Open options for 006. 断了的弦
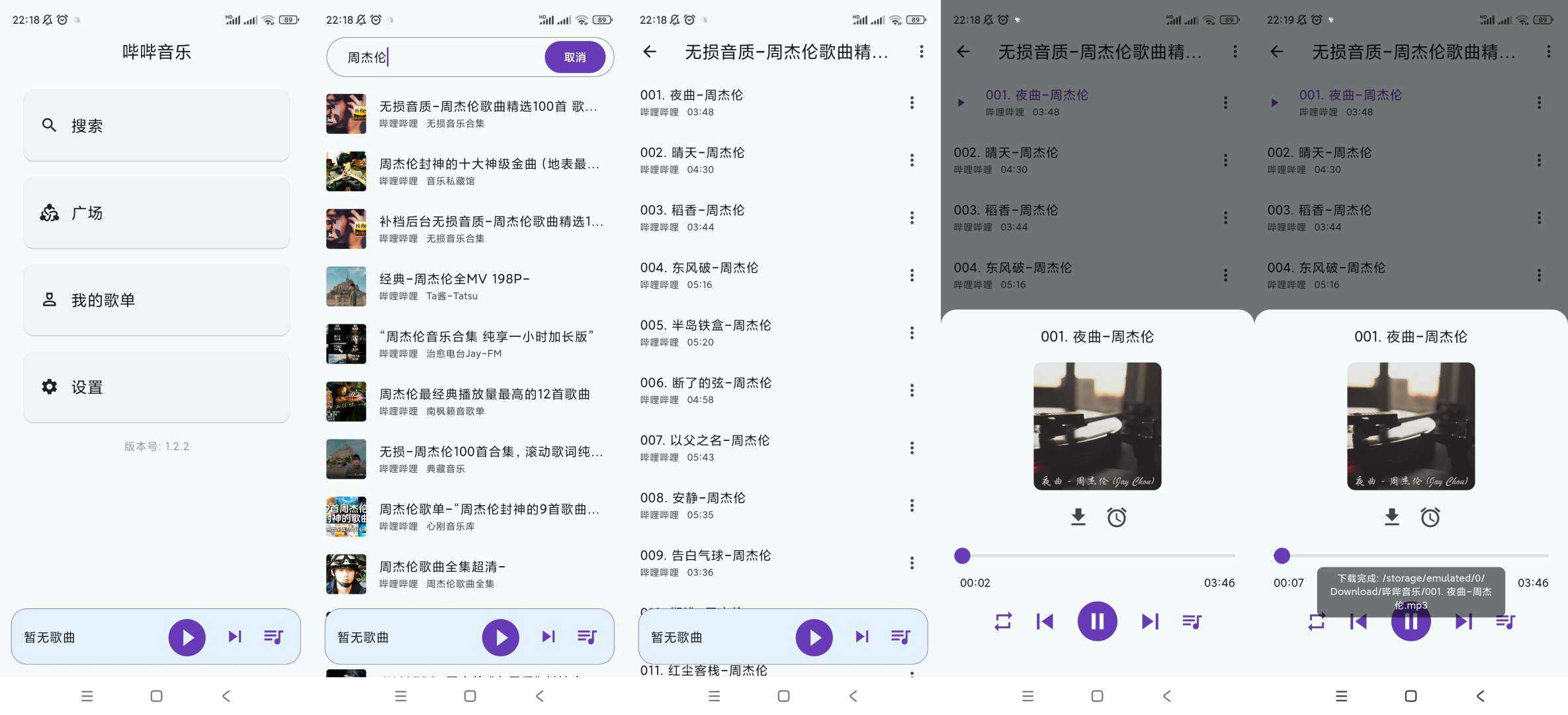Image resolution: width=1568 pixels, height=715 pixels. [912, 391]
